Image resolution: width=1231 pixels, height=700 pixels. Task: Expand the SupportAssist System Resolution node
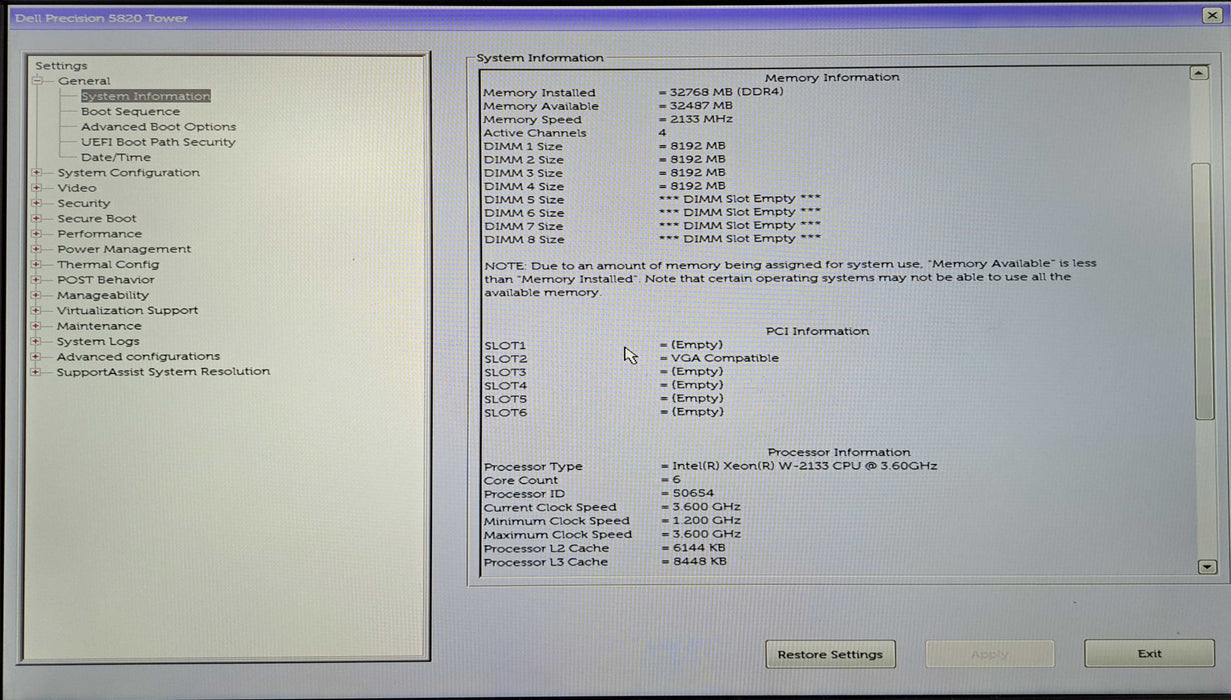(37, 372)
